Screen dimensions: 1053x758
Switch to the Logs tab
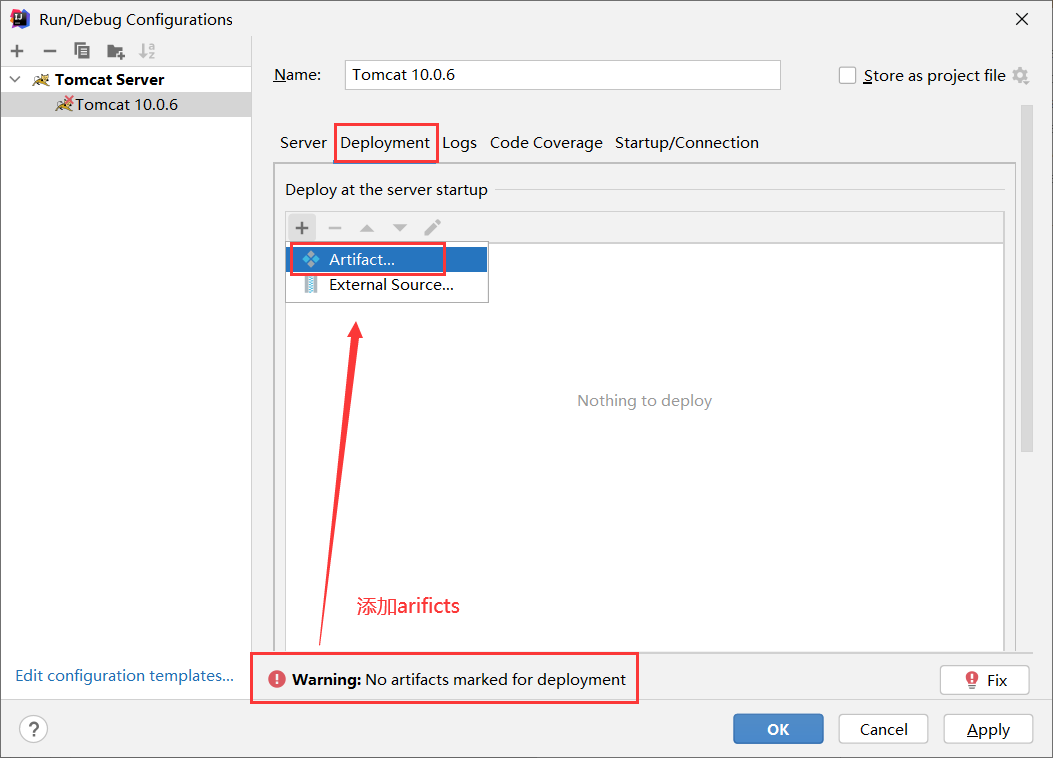tap(459, 143)
